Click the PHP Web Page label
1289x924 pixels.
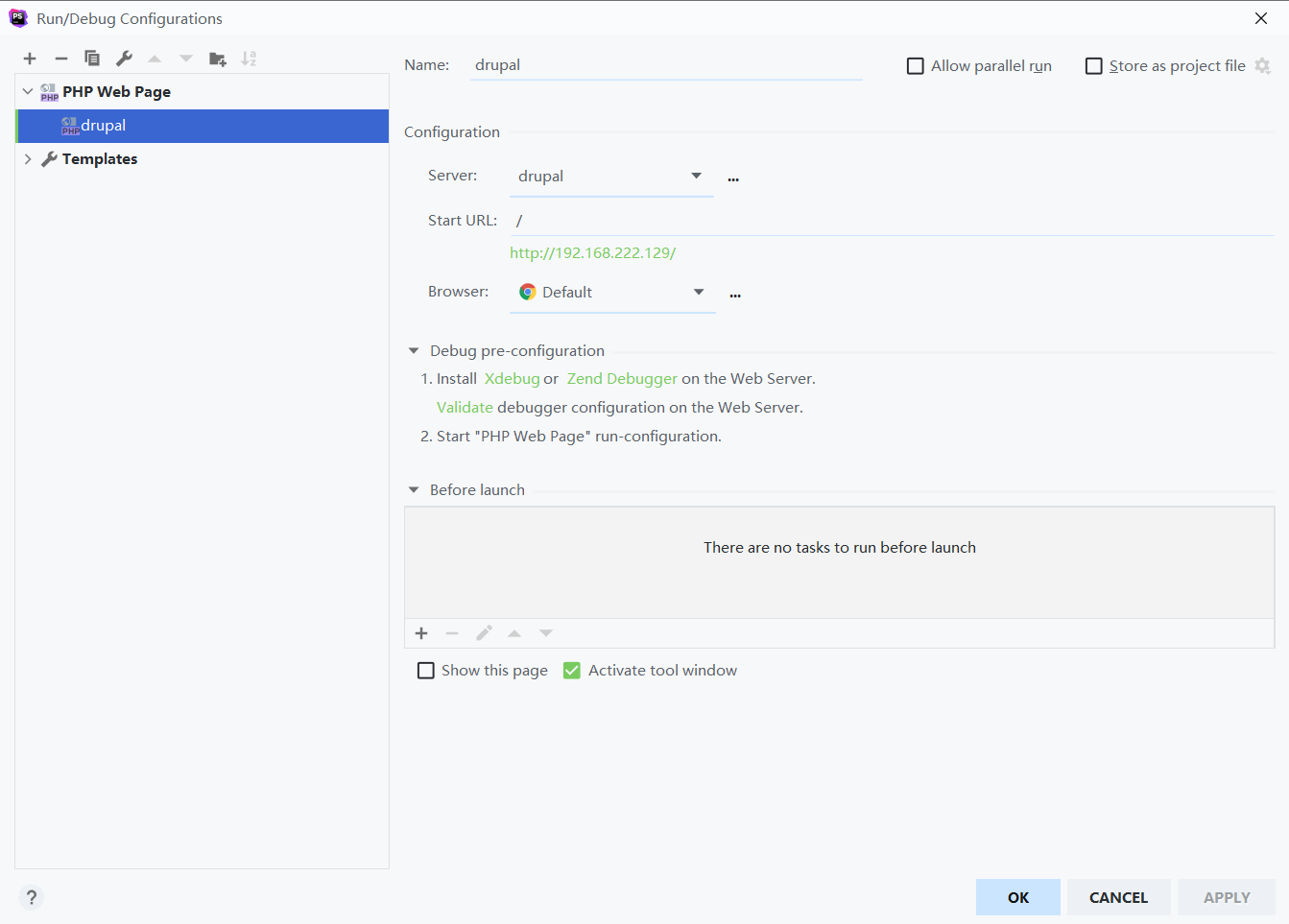click(117, 92)
